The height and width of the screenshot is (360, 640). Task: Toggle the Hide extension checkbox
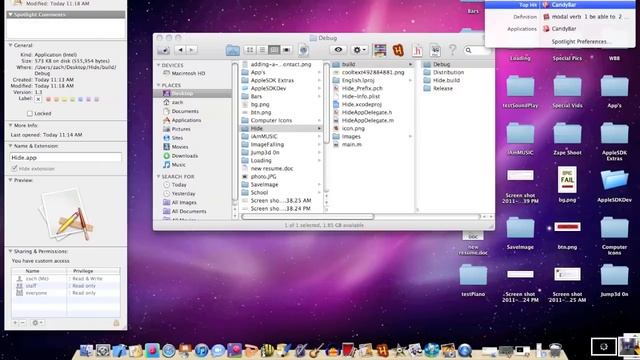pos(15,168)
